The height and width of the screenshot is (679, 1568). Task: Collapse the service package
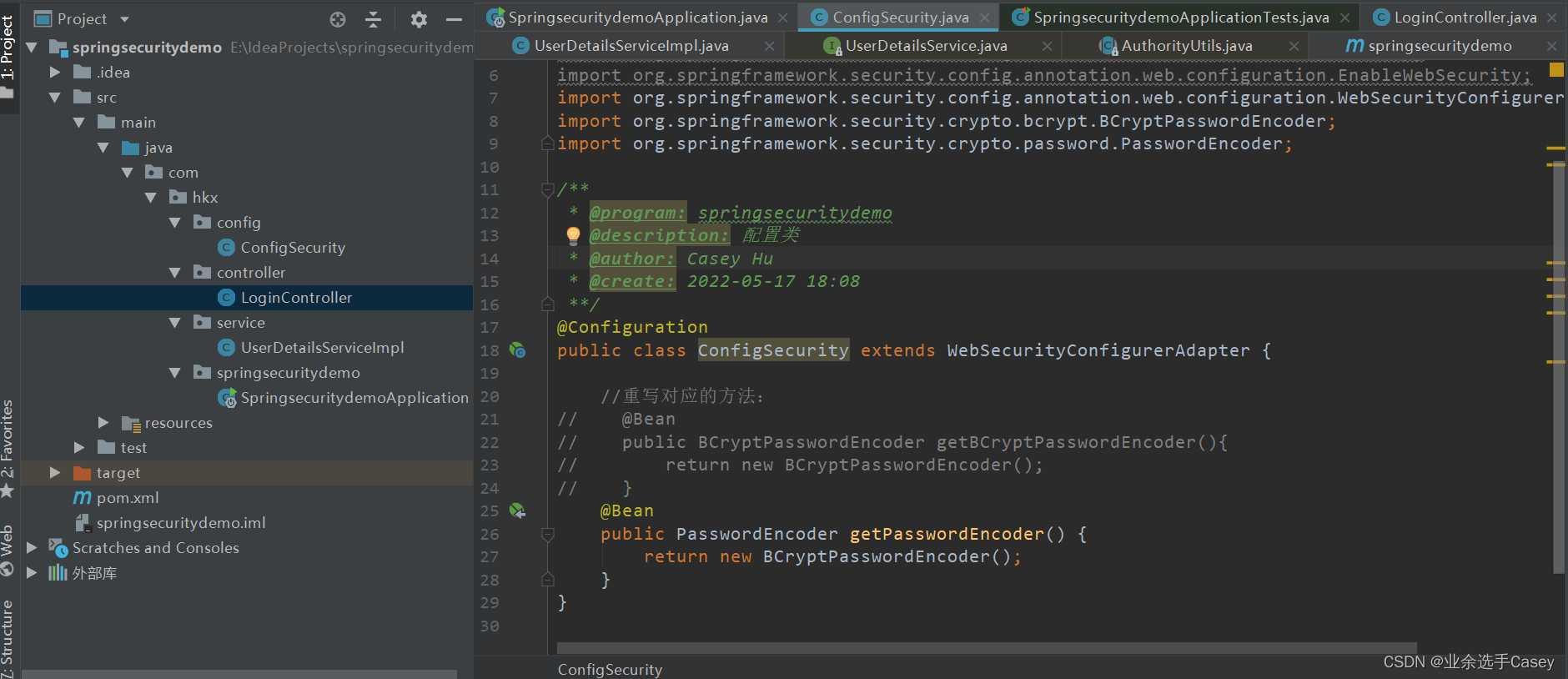[x=175, y=323]
